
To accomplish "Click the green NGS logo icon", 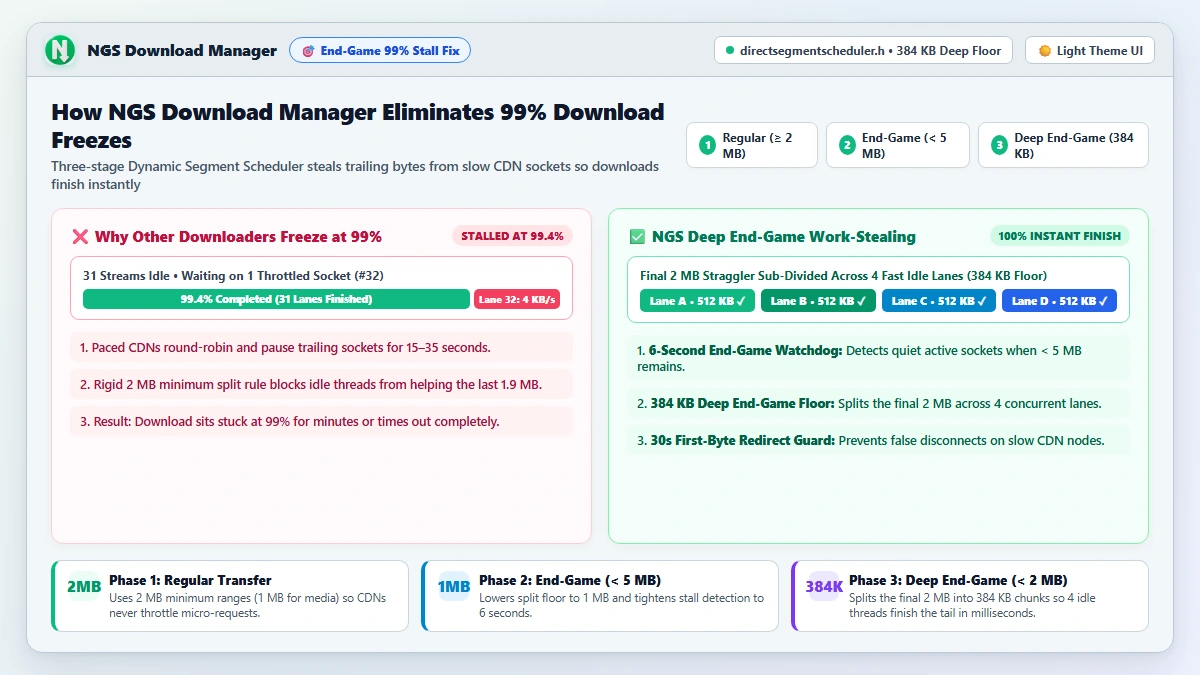I will pyautogui.click(x=61, y=50).
